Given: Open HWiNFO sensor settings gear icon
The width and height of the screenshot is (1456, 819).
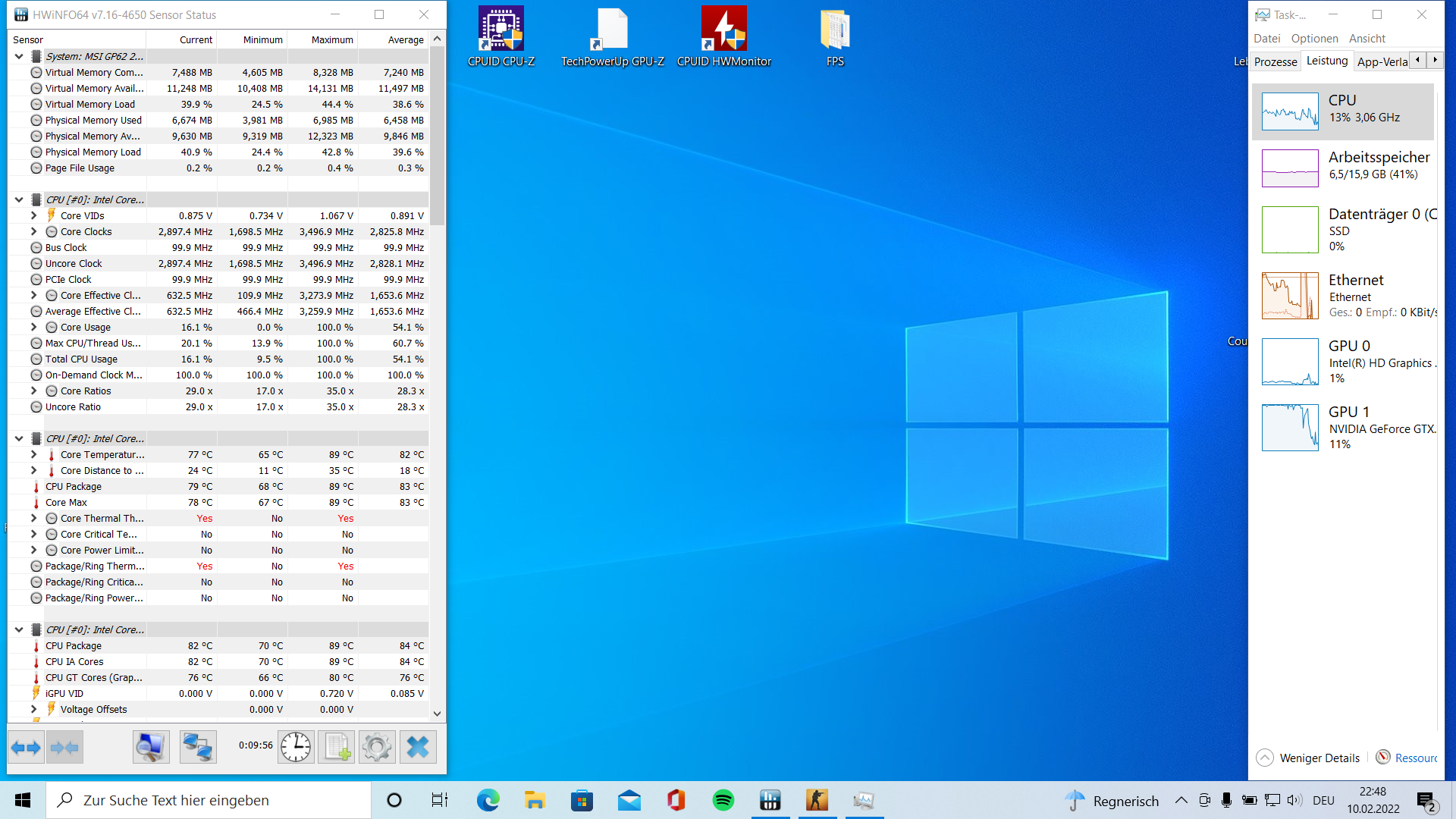Looking at the screenshot, I should tap(377, 748).
